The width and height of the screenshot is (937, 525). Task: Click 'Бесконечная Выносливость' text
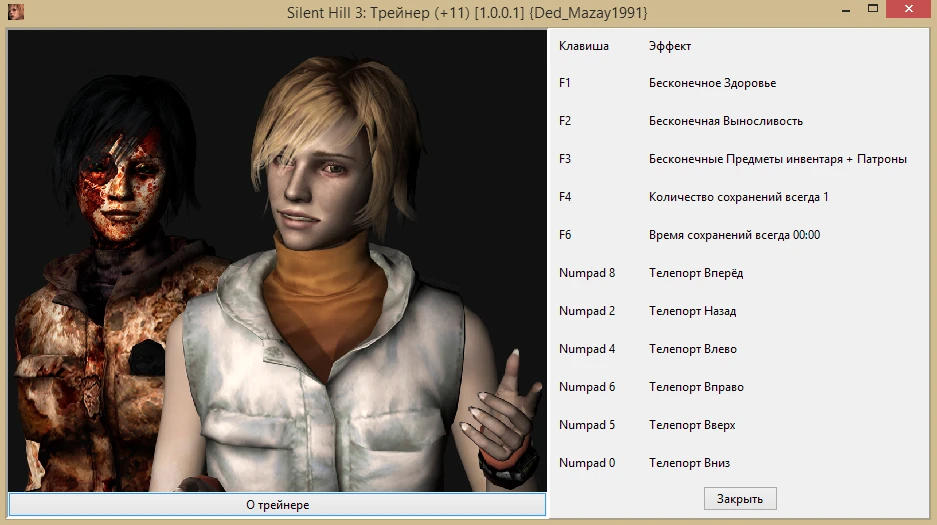tap(725, 121)
